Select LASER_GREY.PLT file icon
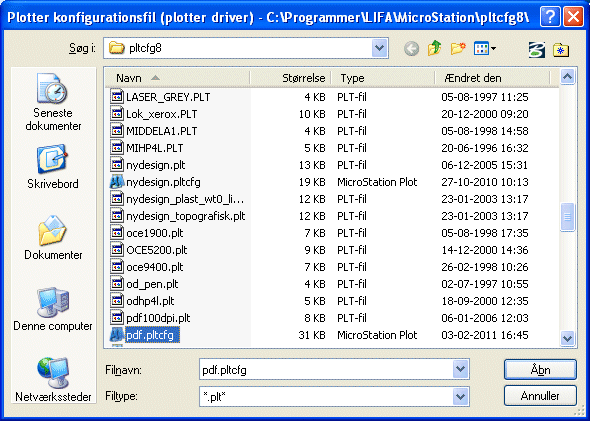This screenshot has height=421, width=590. [117, 97]
